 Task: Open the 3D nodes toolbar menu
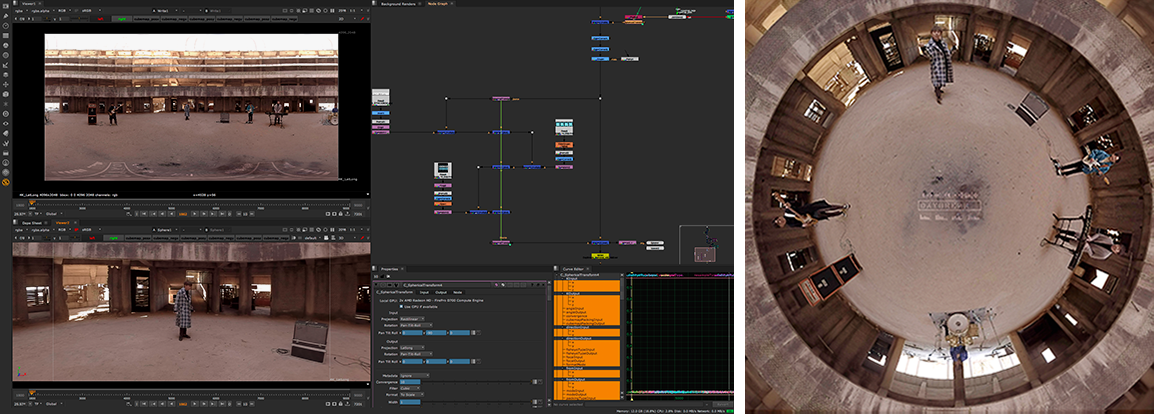coord(6,94)
